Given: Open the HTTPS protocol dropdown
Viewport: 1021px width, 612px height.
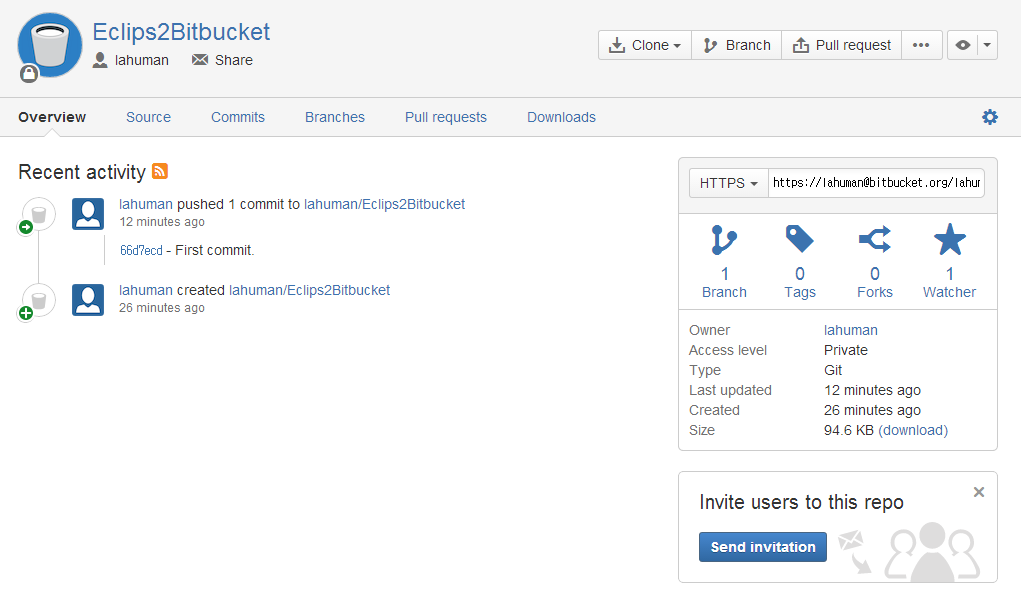Looking at the screenshot, I should click(x=728, y=183).
